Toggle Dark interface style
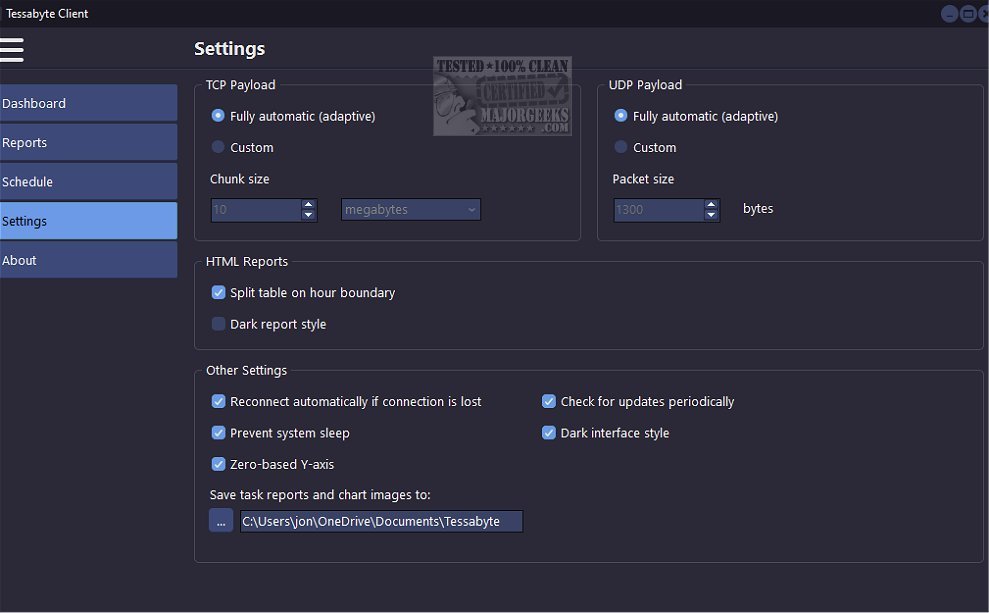The image size is (989, 613). (548, 433)
